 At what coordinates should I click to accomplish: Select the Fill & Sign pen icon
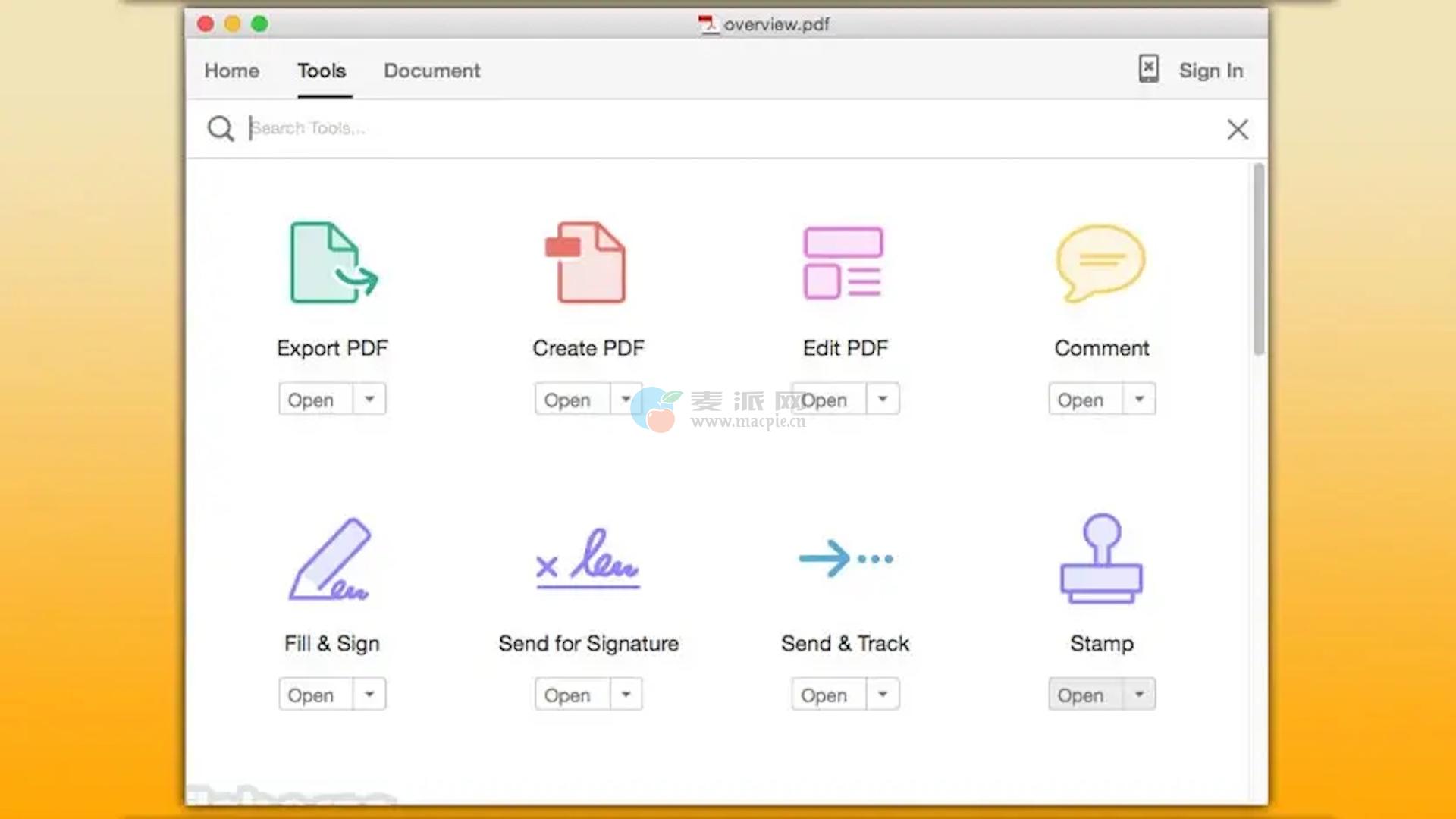coord(331,559)
